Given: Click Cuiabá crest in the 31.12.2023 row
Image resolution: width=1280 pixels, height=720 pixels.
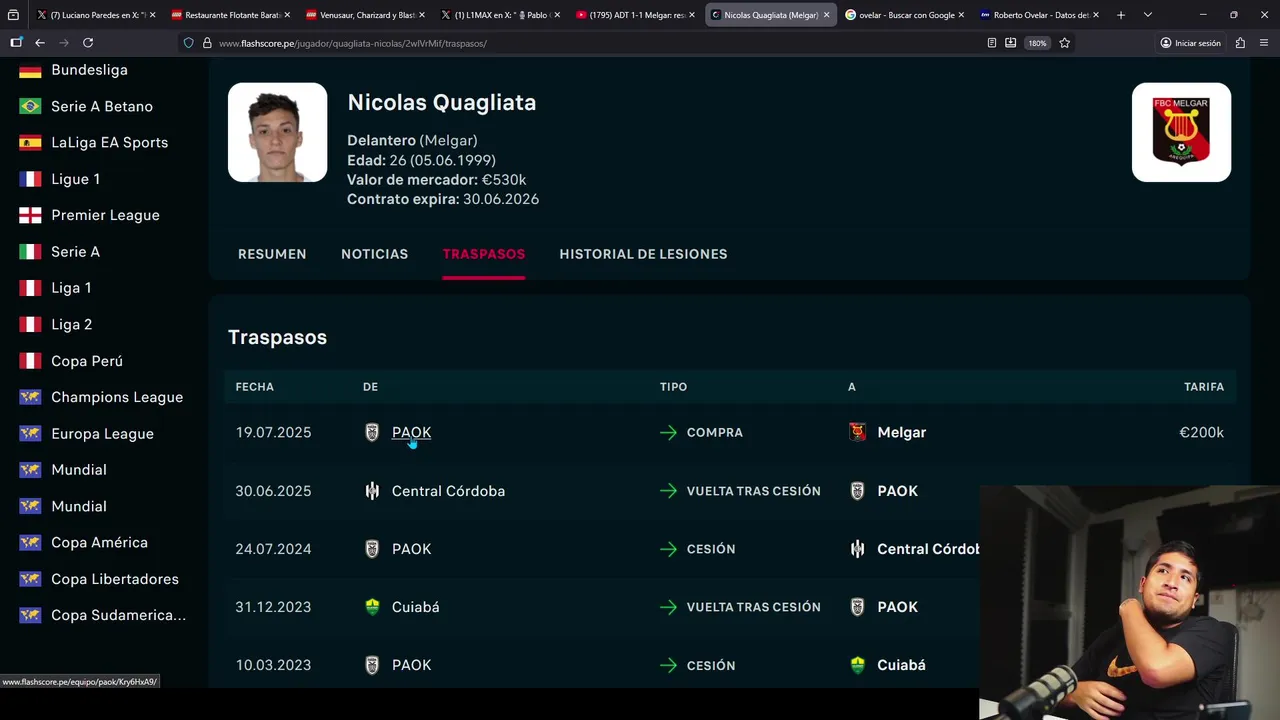Looking at the screenshot, I should 372,607.
